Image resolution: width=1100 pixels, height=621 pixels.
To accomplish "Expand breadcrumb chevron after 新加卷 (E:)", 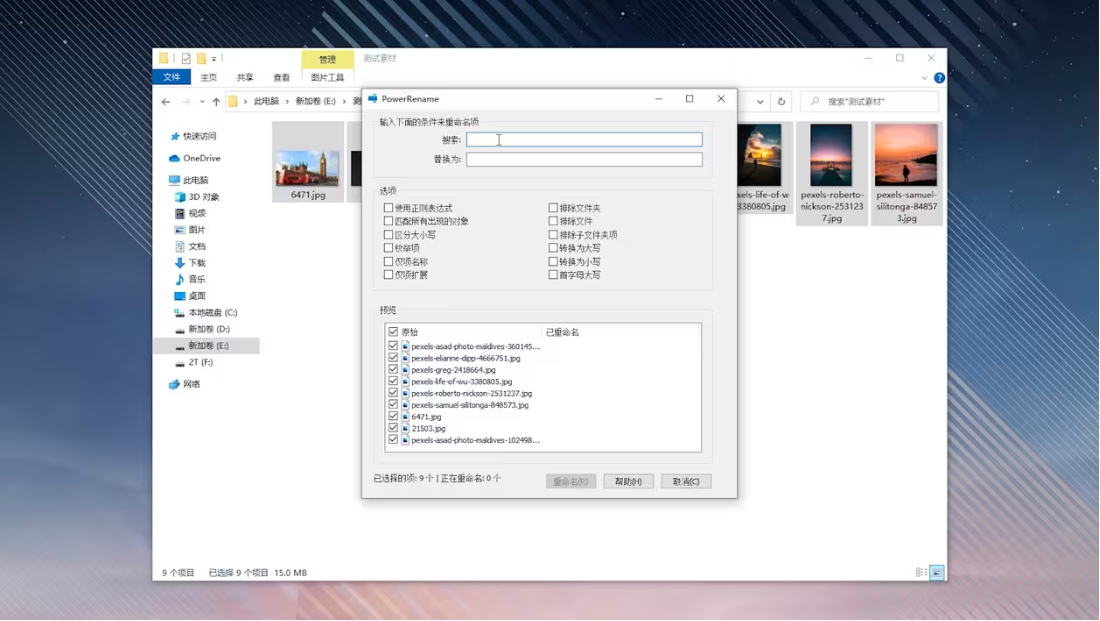I will (x=344, y=102).
